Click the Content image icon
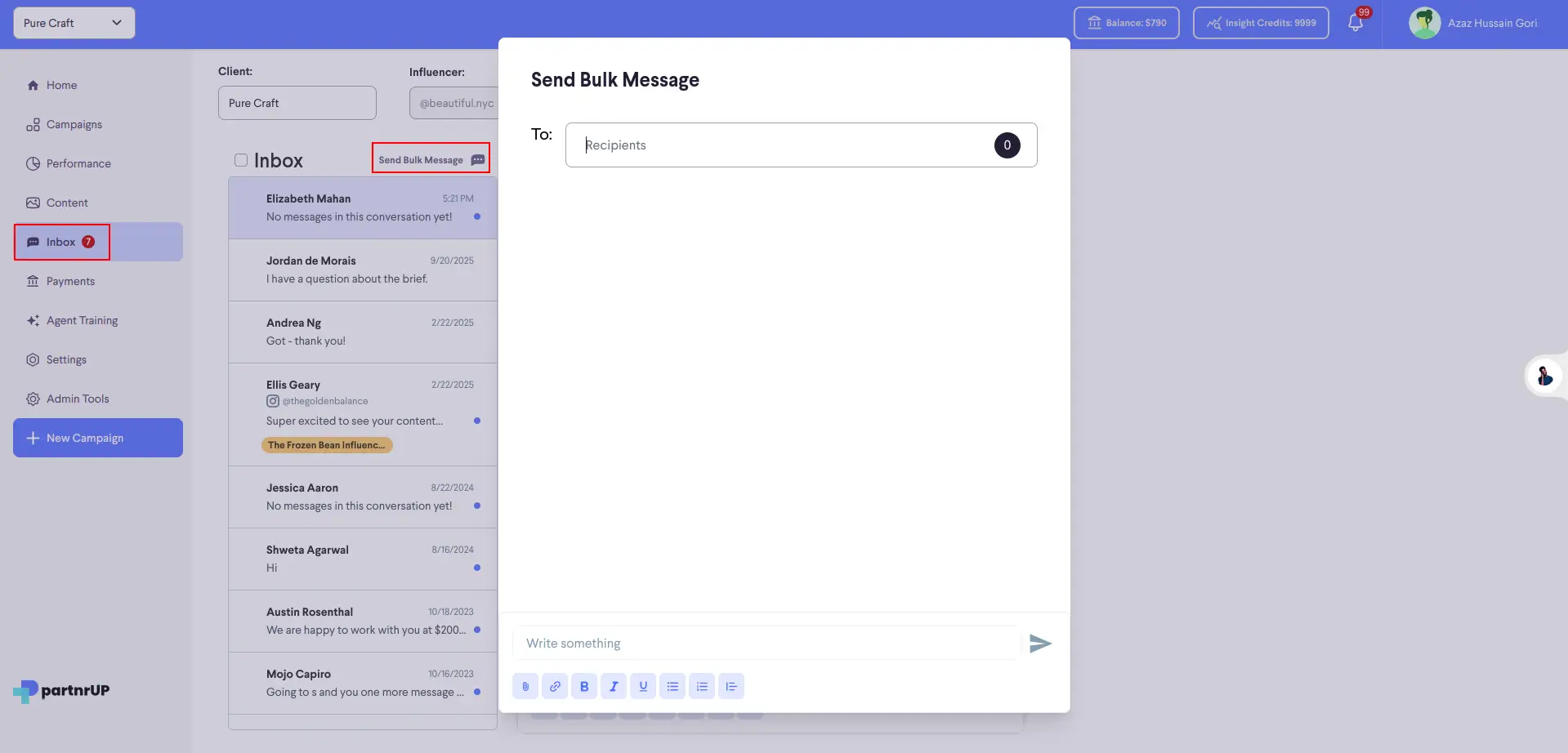The width and height of the screenshot is (1568, 753). (33, 203)
